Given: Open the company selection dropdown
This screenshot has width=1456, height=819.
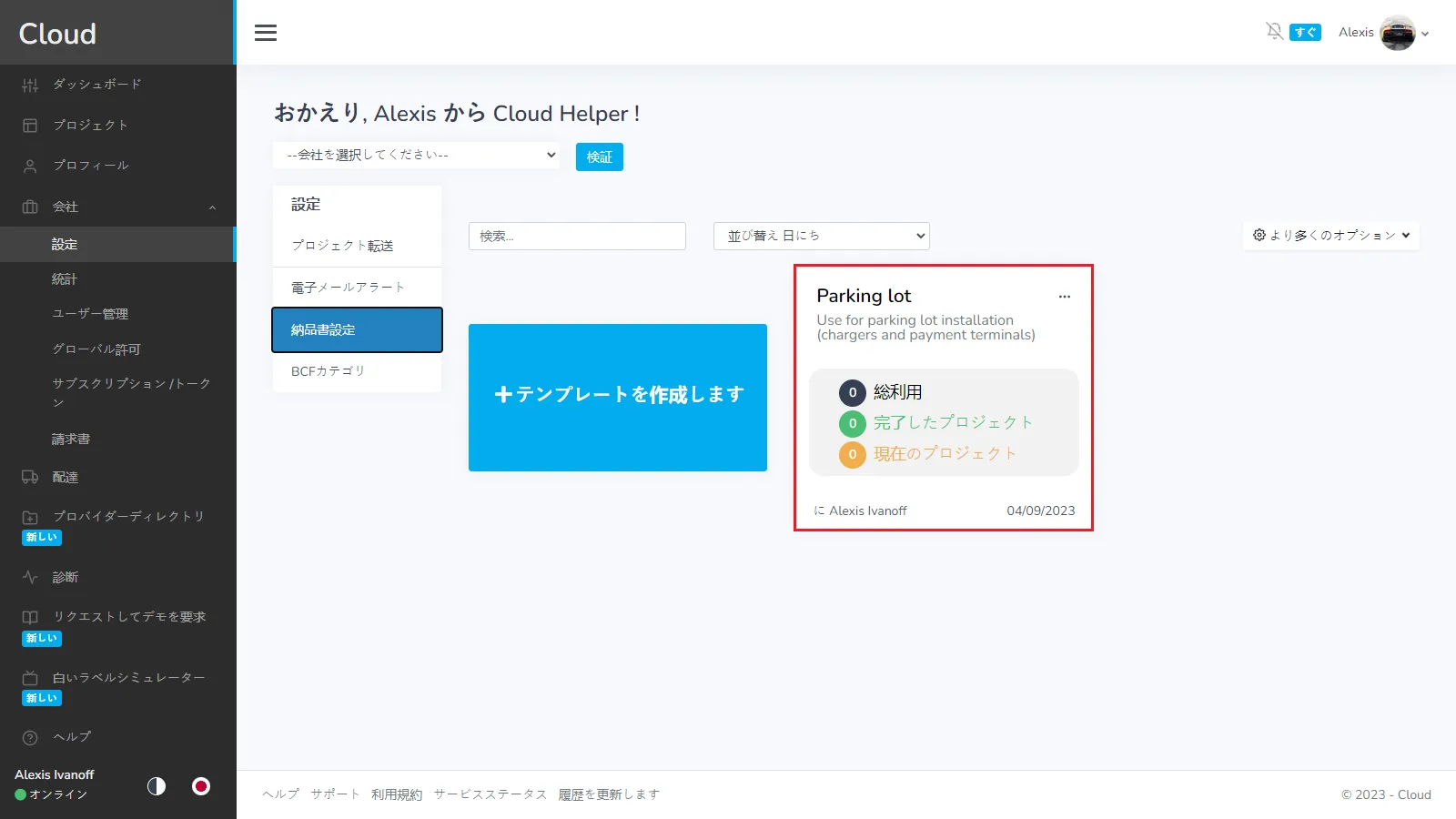Looking at the screenshot, I should point(417,155).
